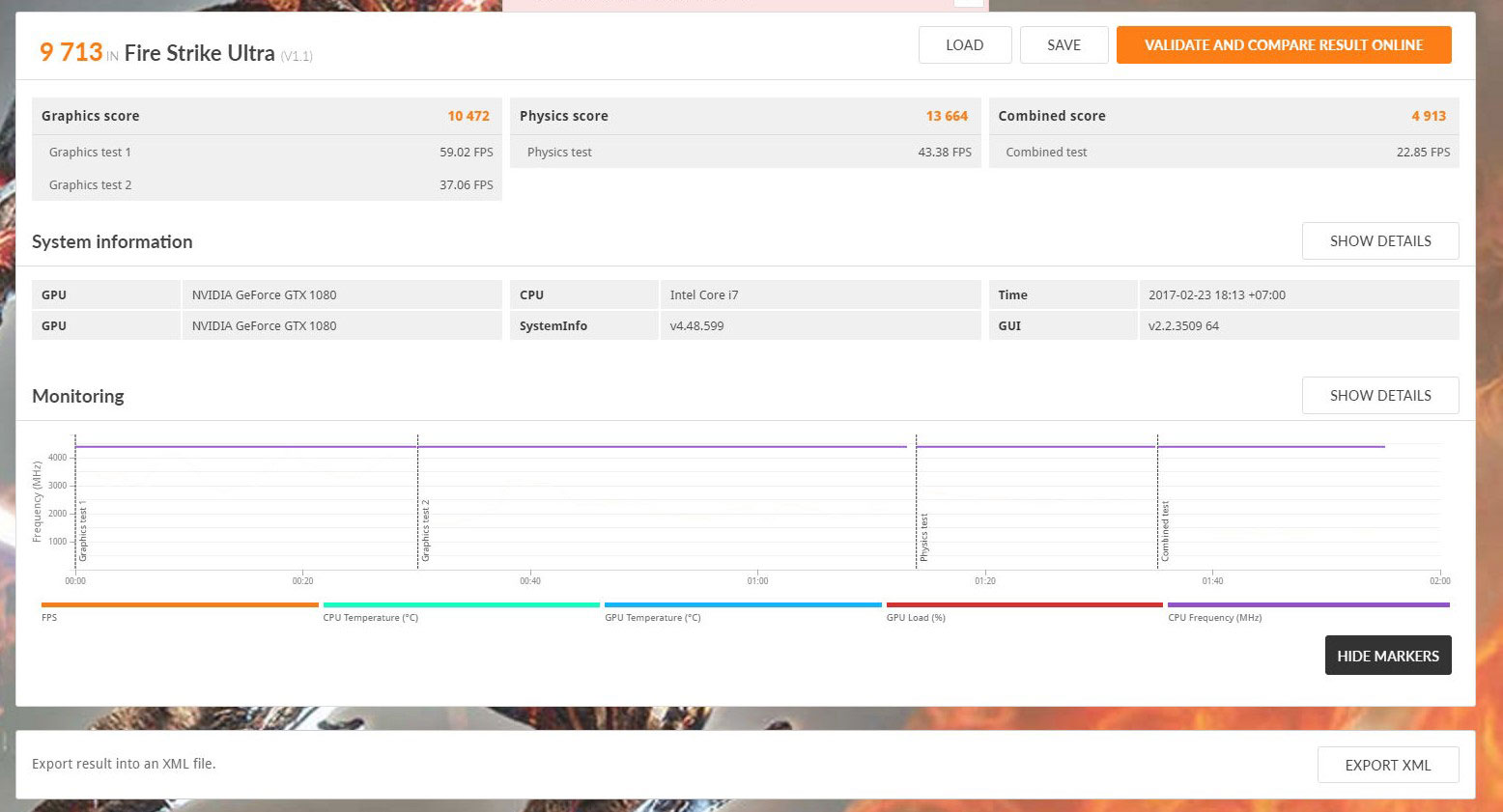Click the Intel Core i7 CPU value
The image size is (1503, 812).
[x=704, y=295]
